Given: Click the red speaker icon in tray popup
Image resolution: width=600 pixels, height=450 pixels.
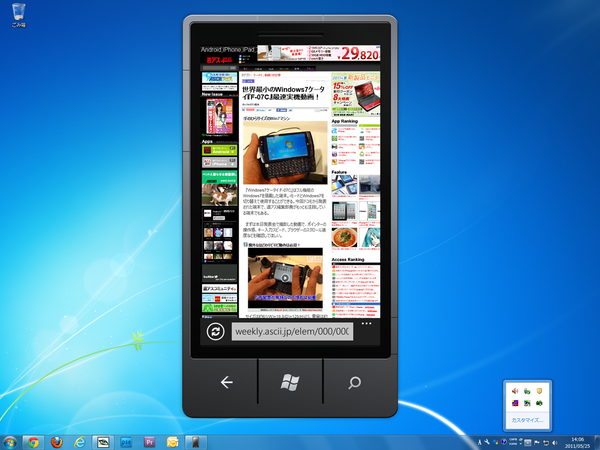Looking at the screenshot, I should point(515,391).
